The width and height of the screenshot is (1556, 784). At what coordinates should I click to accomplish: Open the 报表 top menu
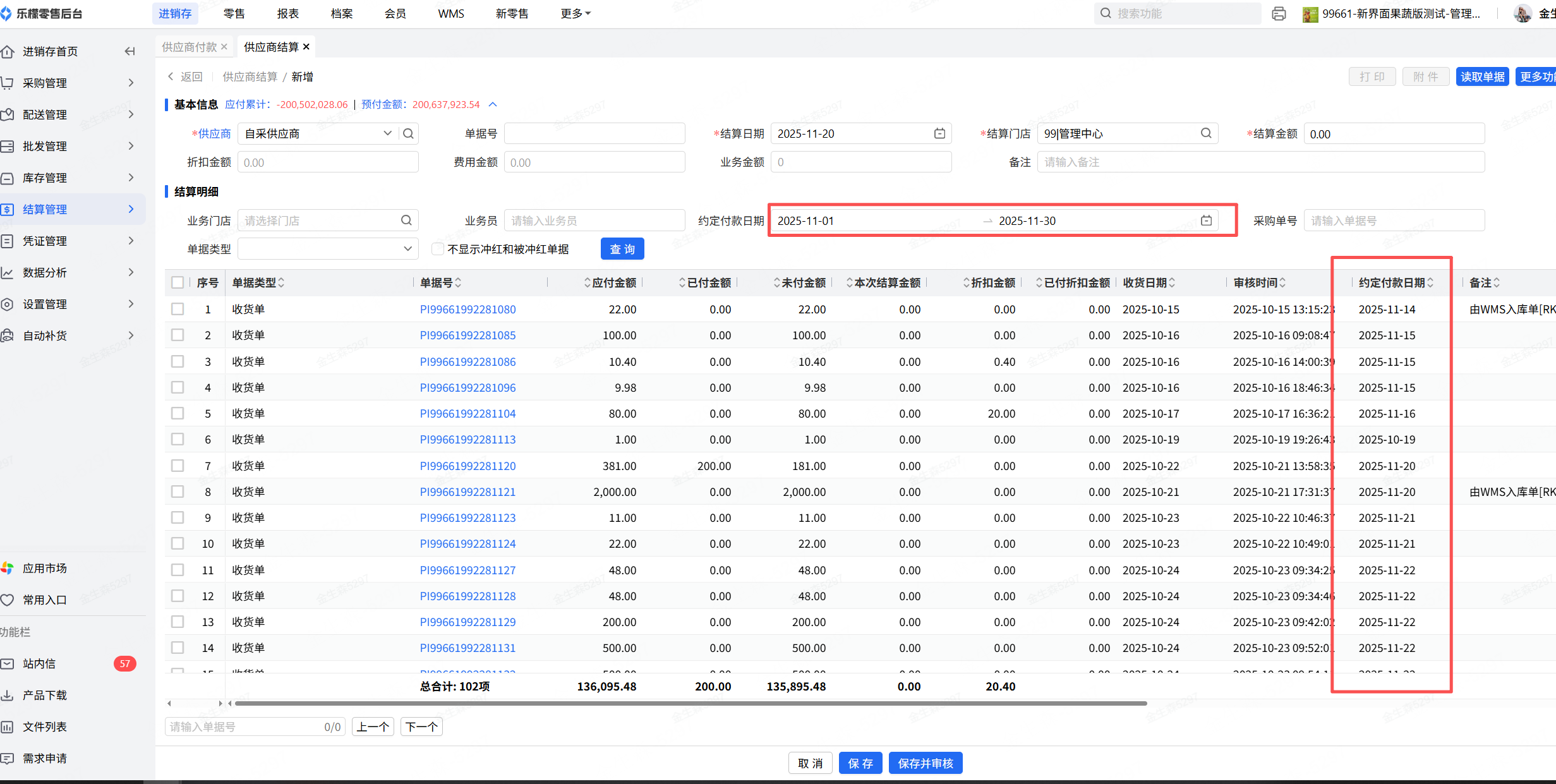click(x=287, y=13)
